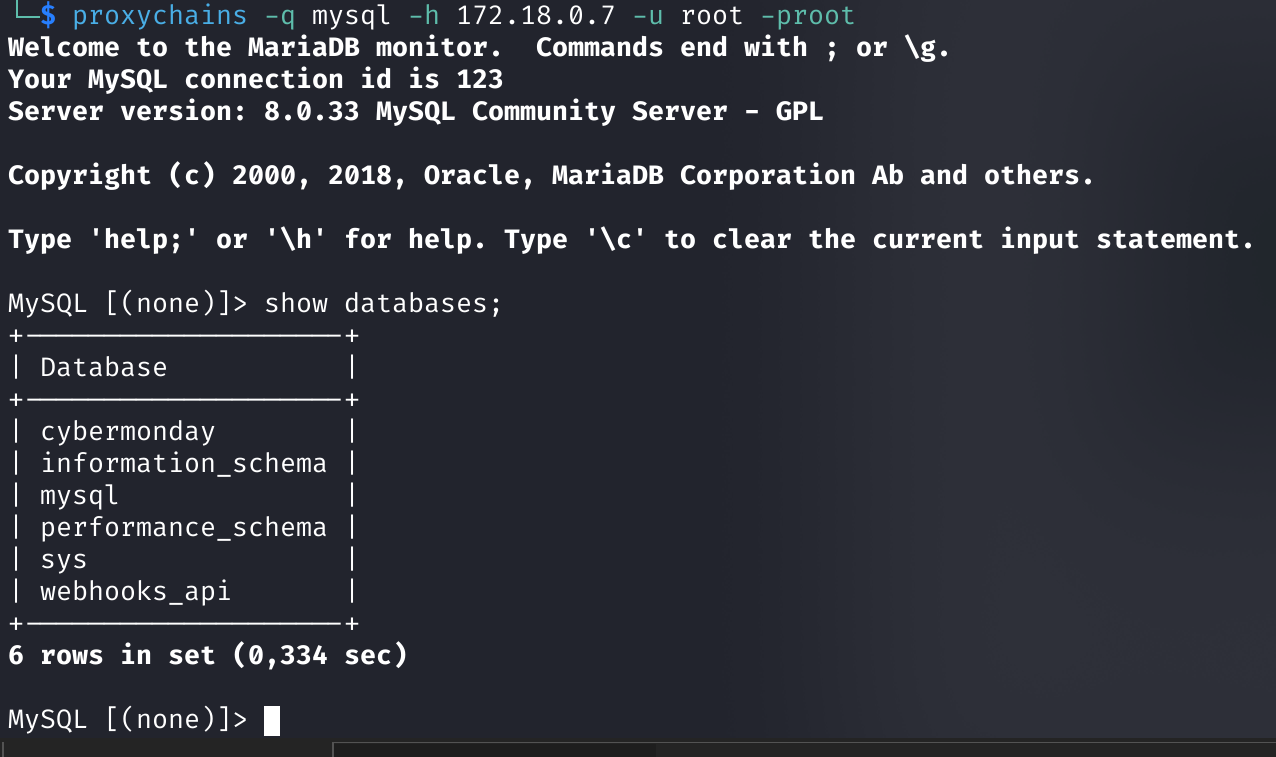Click the information_schema entry
Viewport: 1276px width, 757px height.
(183, 464)
